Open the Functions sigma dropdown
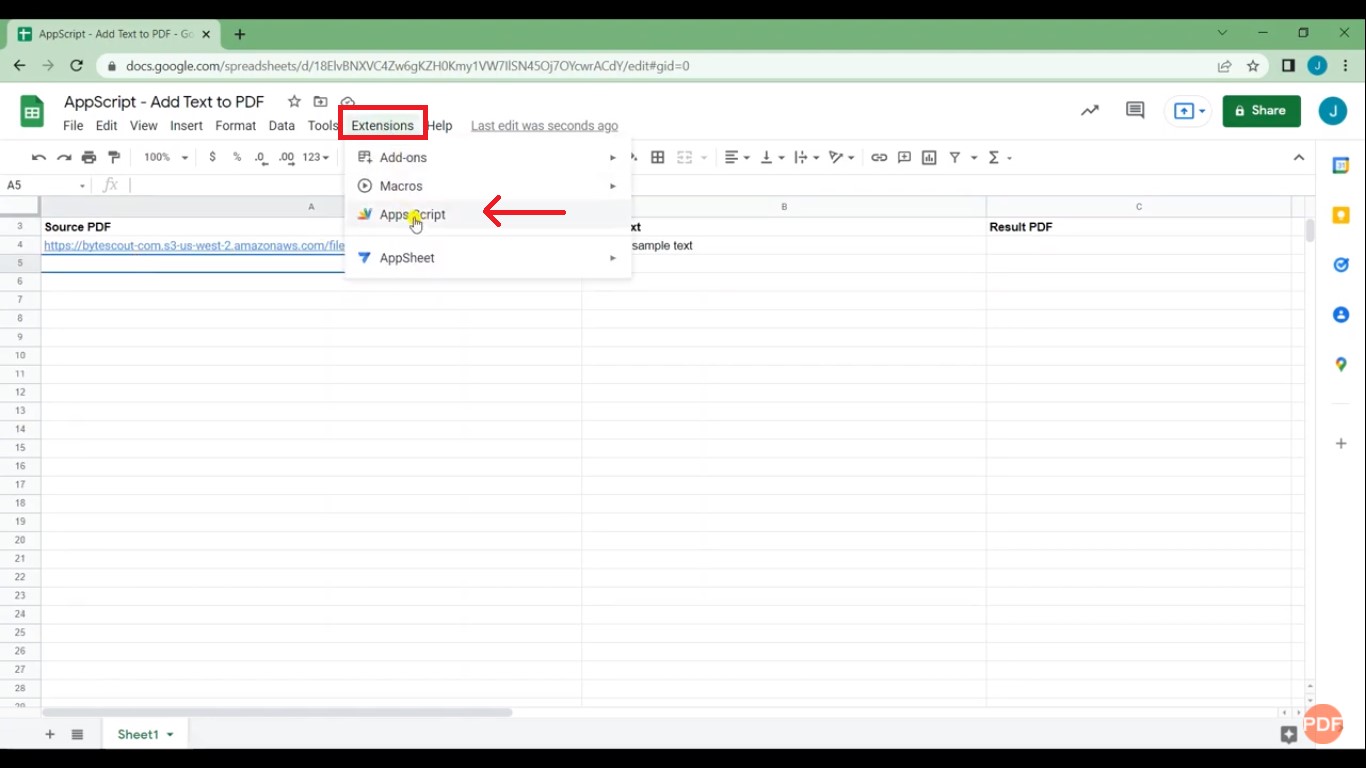The image size is (1366, 768). [1000, 157]
